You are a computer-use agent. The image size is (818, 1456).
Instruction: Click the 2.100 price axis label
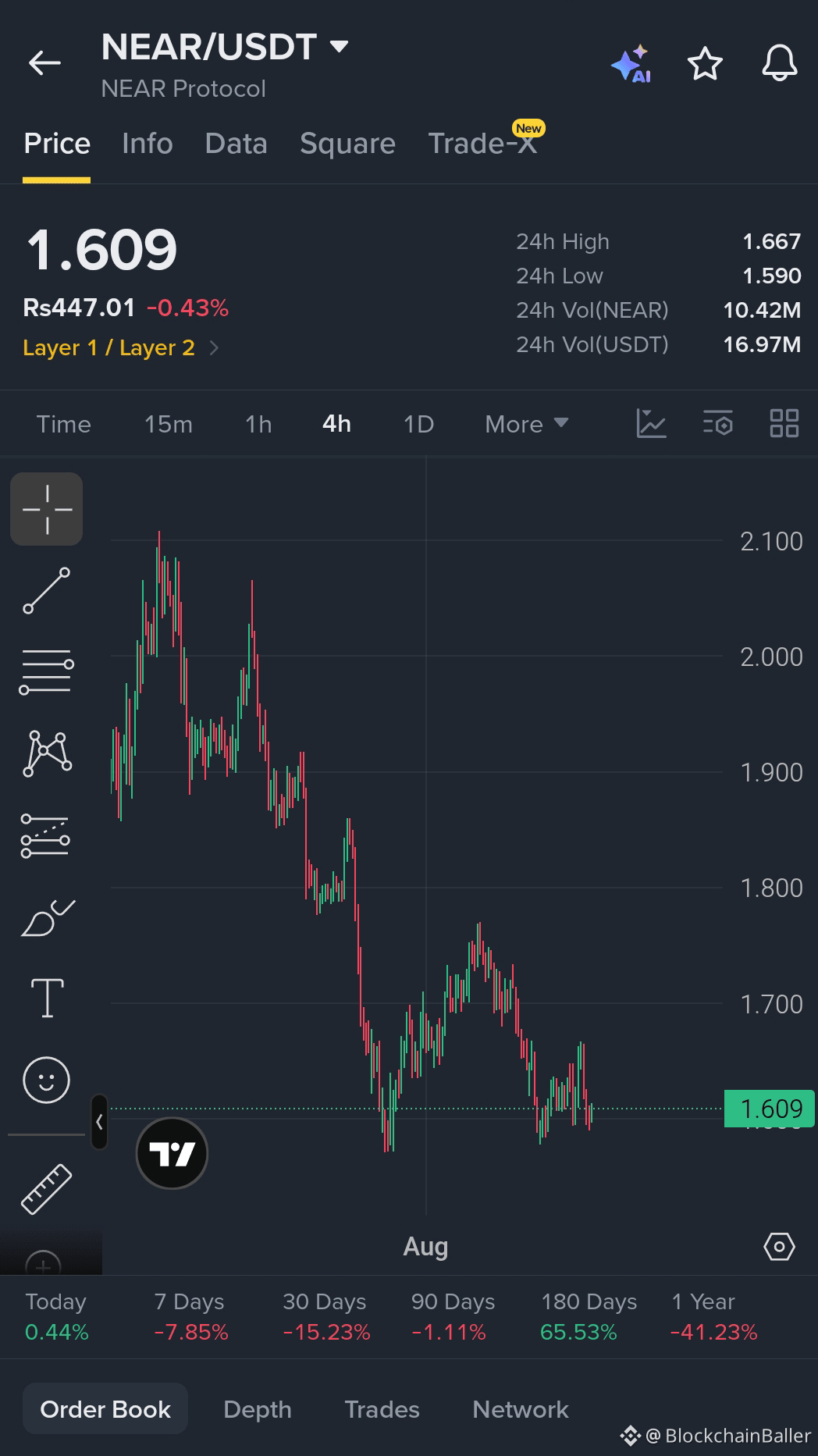pos(771,541)
